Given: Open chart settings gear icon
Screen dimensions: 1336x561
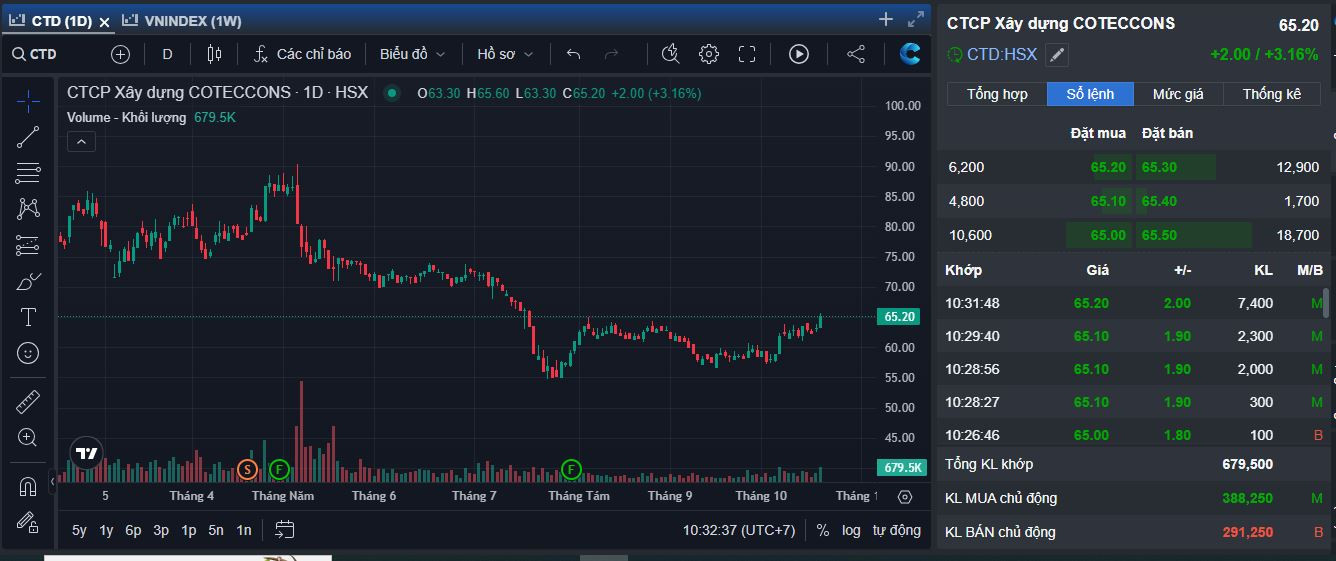Looking at the screenshot, I should pyautogui.click(x=709, y=54).
